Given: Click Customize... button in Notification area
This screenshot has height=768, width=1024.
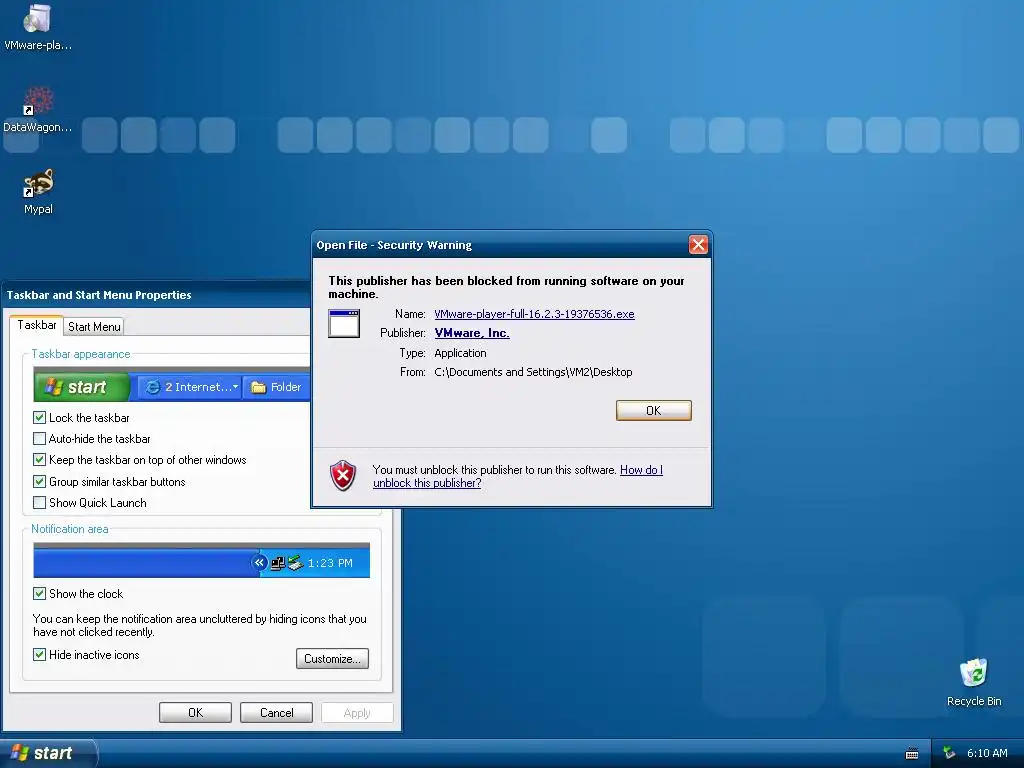Looking at the screenshot, I should click(x=332, y=658).
